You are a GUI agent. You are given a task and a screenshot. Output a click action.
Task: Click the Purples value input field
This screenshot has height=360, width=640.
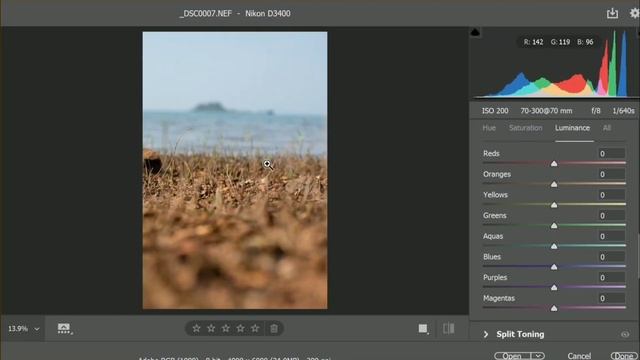[611, 278]
